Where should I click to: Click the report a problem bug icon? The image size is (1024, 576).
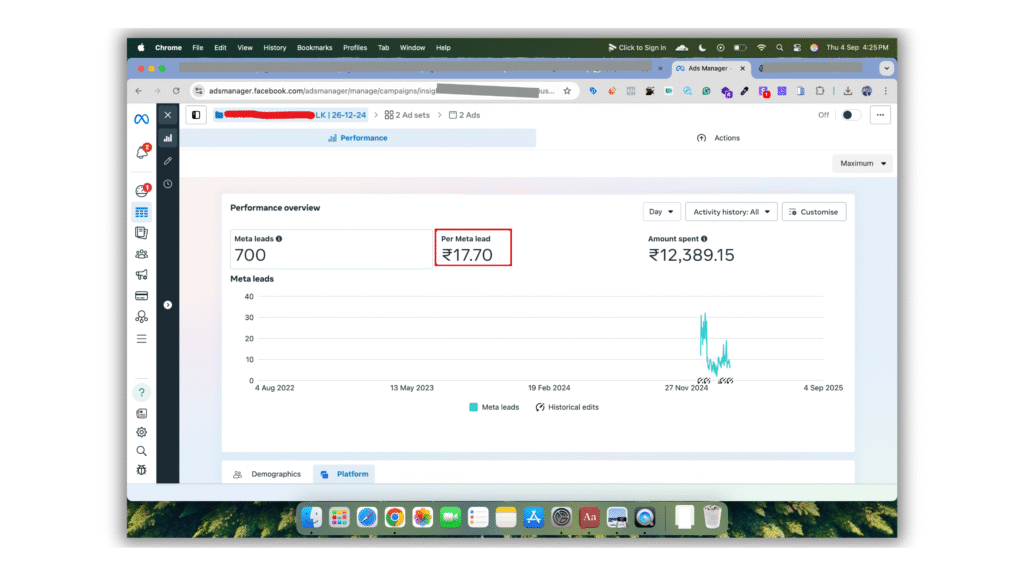point(142,469)
